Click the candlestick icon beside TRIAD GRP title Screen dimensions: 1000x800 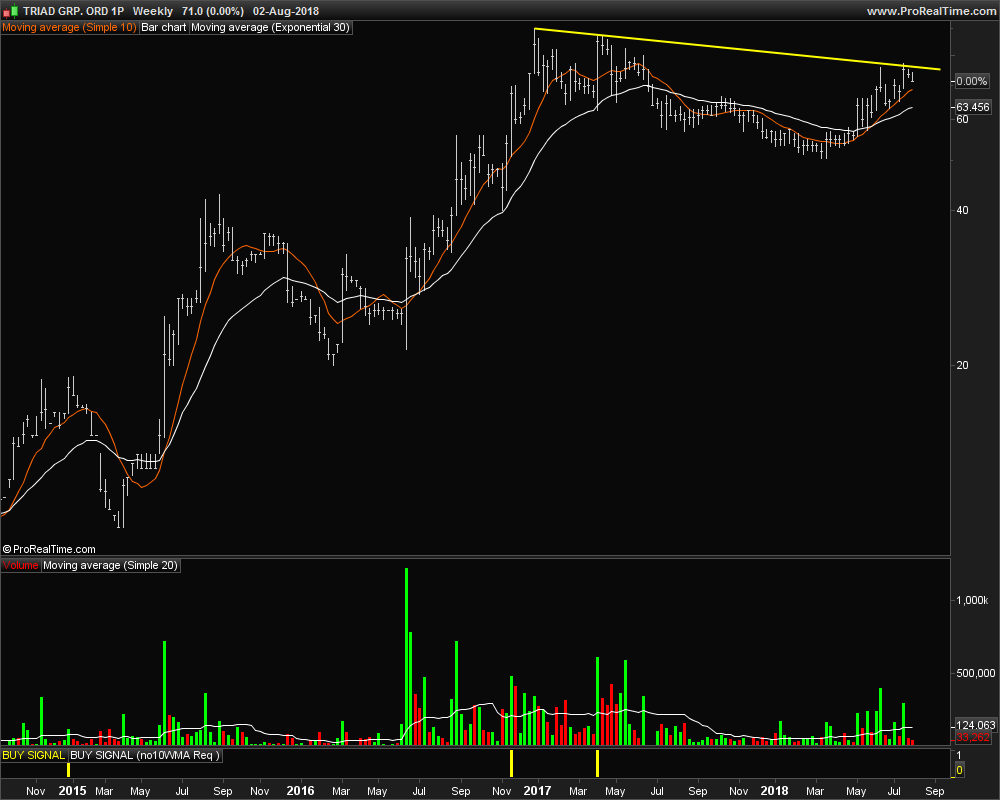[x=10, y=11]
